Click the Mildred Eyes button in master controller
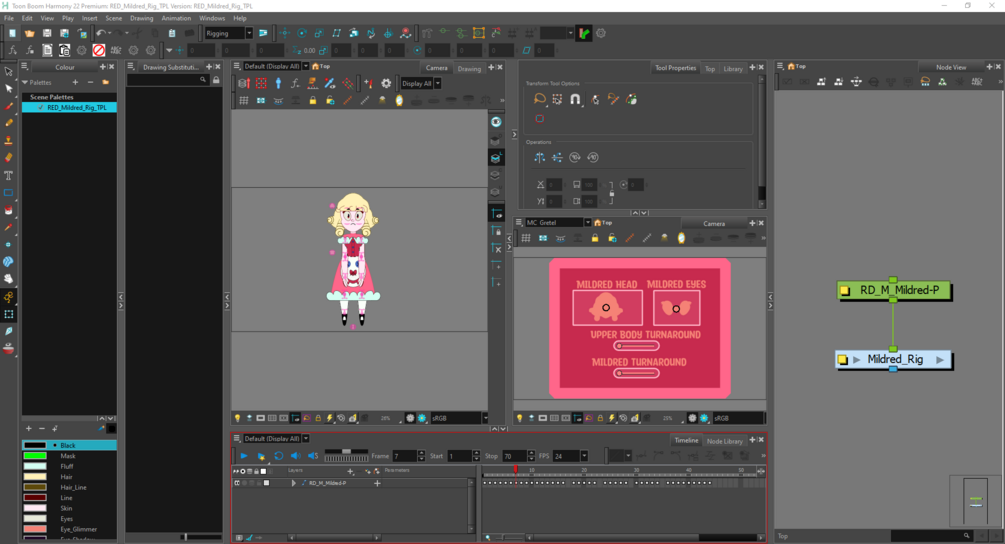1005x544 pixels. coord(676,308)
